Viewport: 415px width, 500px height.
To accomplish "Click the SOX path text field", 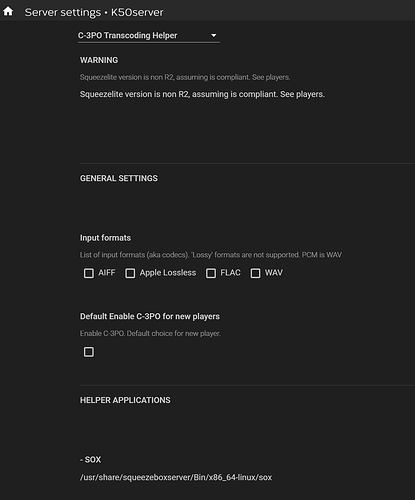I will (x=176, y=477).
